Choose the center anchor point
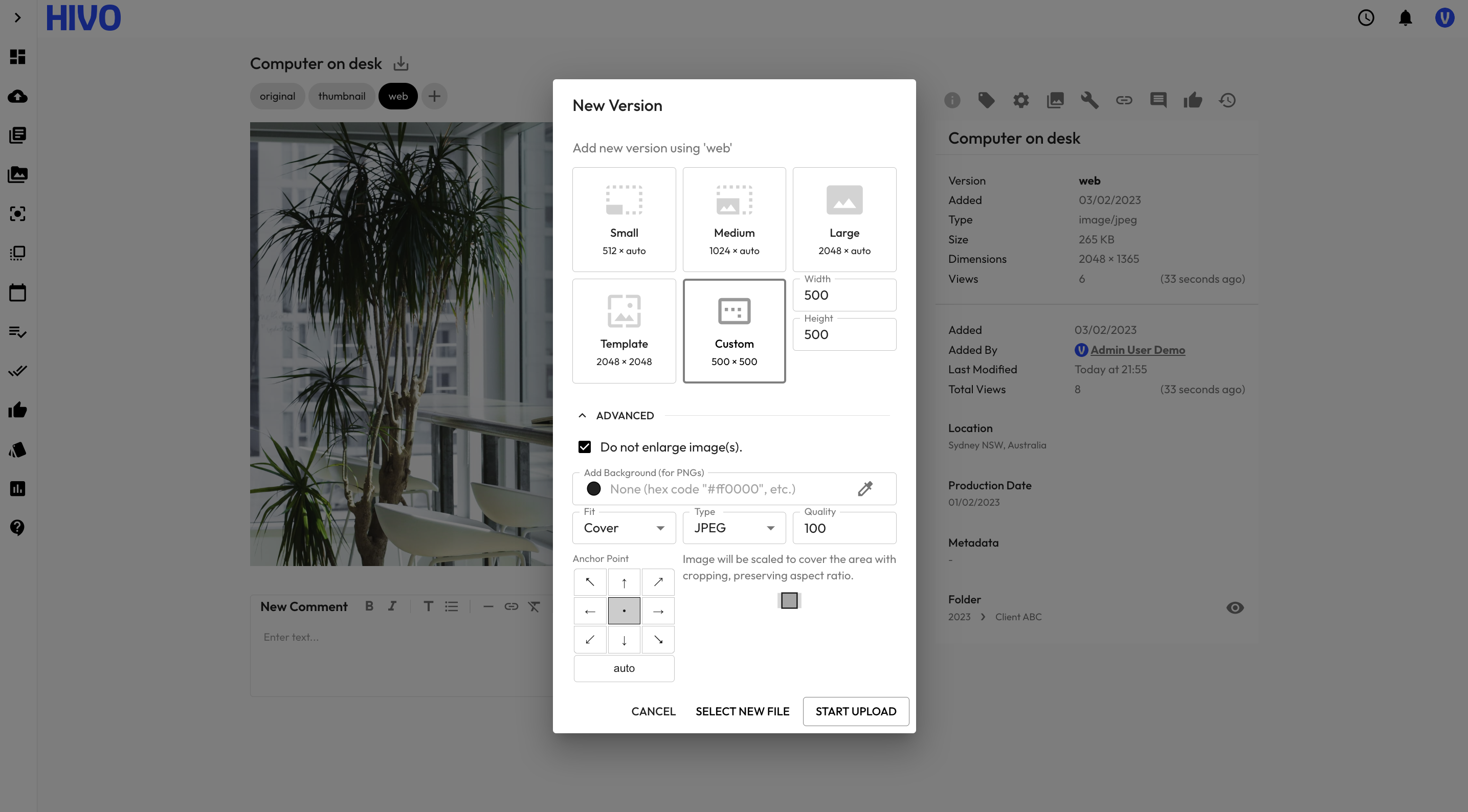1468x812 pixels. 624,611
